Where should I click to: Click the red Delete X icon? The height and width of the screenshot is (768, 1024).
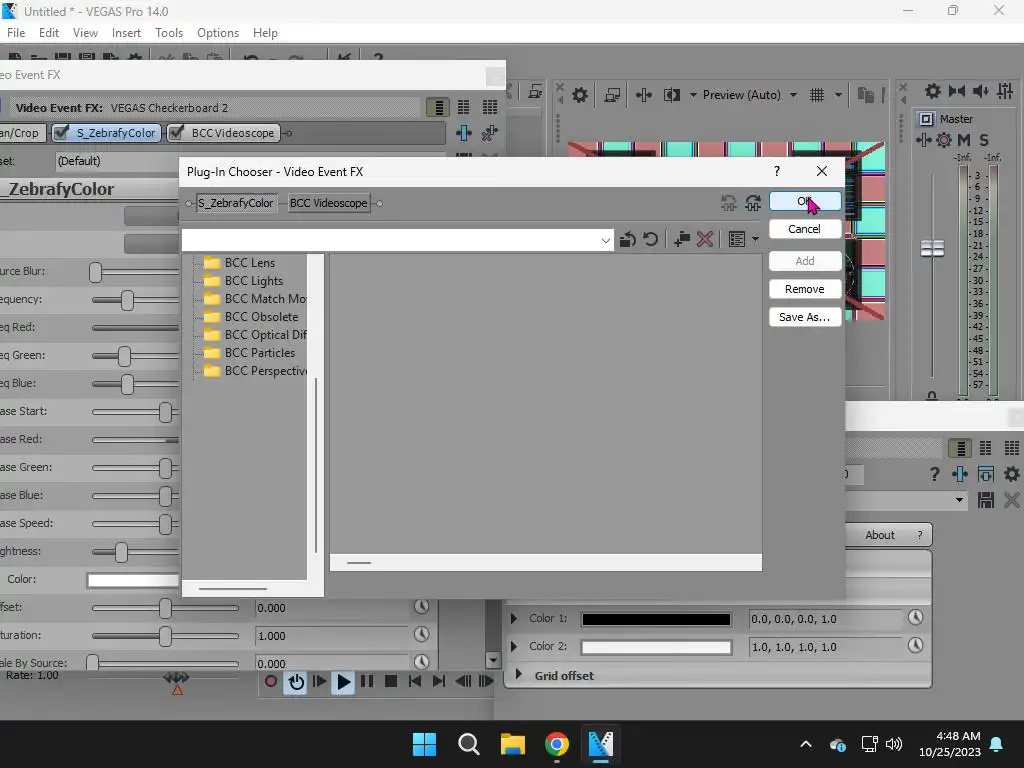coord(705,240)
